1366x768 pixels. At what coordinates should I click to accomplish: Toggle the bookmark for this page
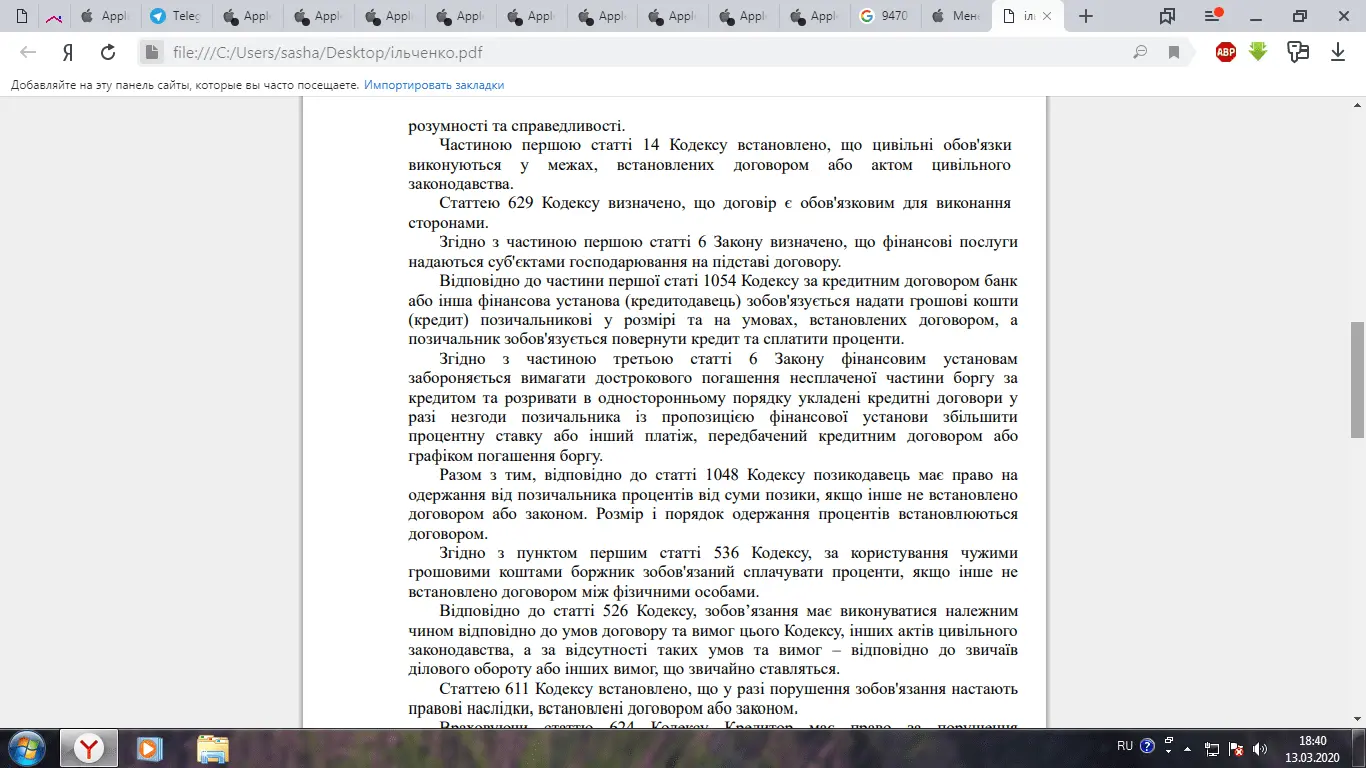tap(1174, 53)
